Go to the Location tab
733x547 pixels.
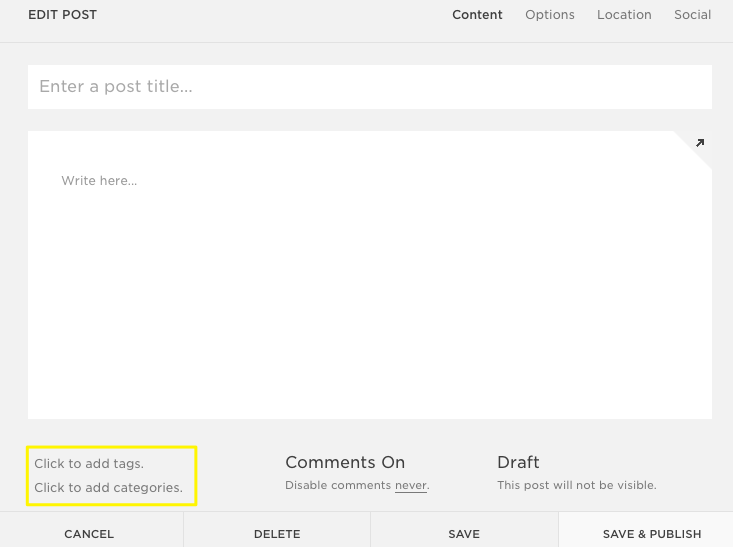(624, 15)
